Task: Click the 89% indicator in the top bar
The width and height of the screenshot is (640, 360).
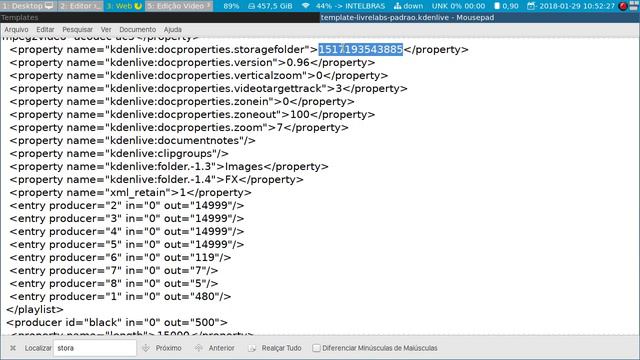Action: pos(231,6)
